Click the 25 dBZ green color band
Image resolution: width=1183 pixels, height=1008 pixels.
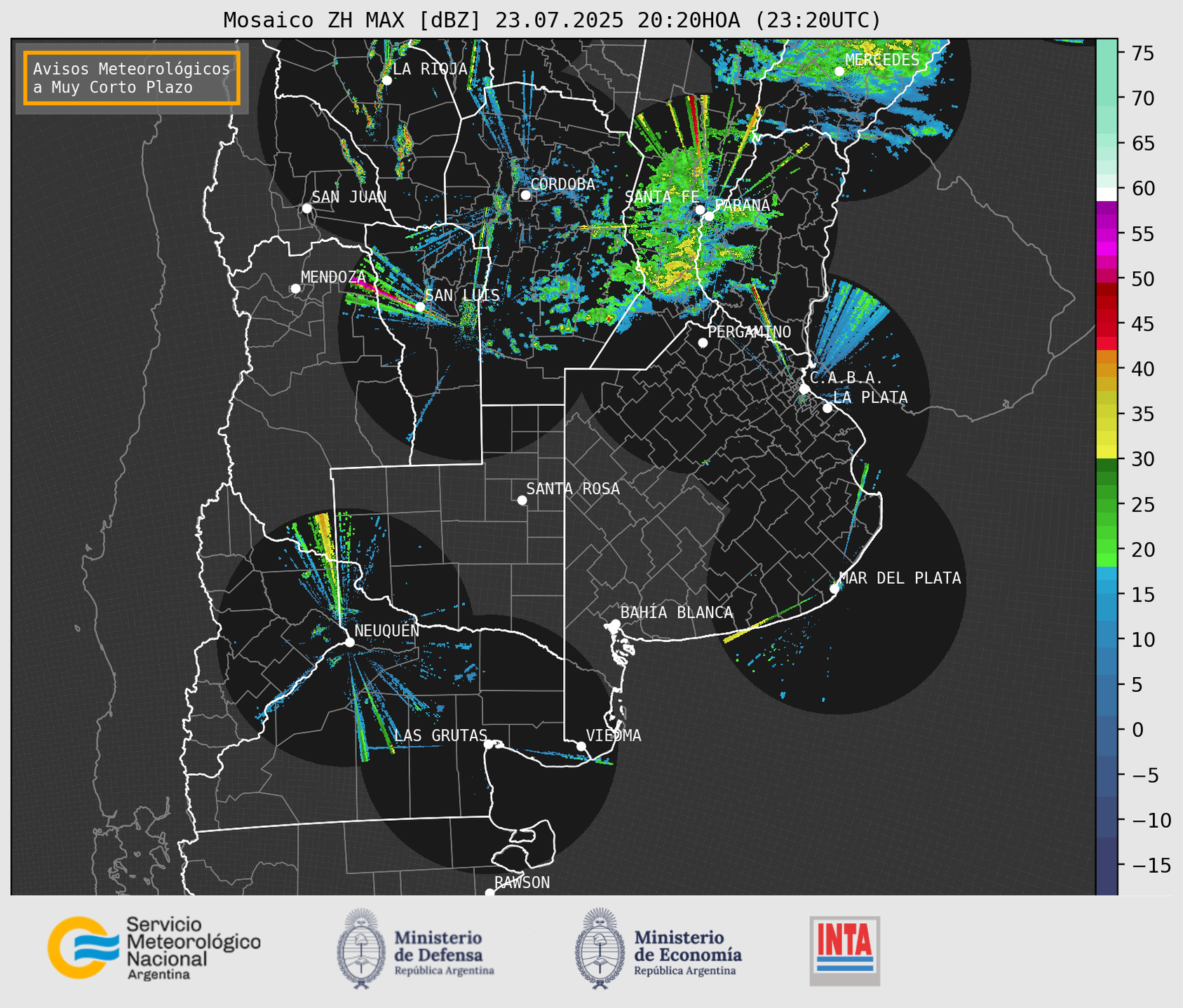coord(1107,504)
